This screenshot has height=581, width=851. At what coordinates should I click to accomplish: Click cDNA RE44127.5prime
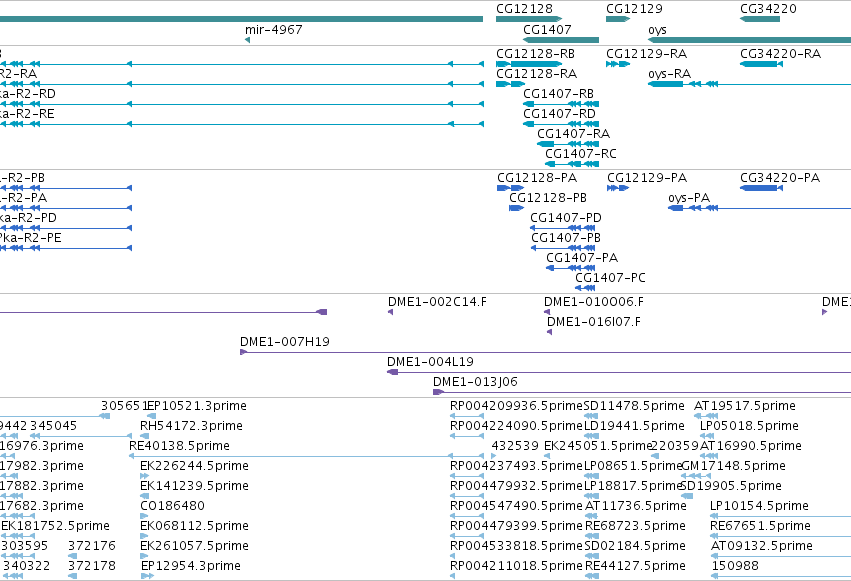tap(635, 566)
